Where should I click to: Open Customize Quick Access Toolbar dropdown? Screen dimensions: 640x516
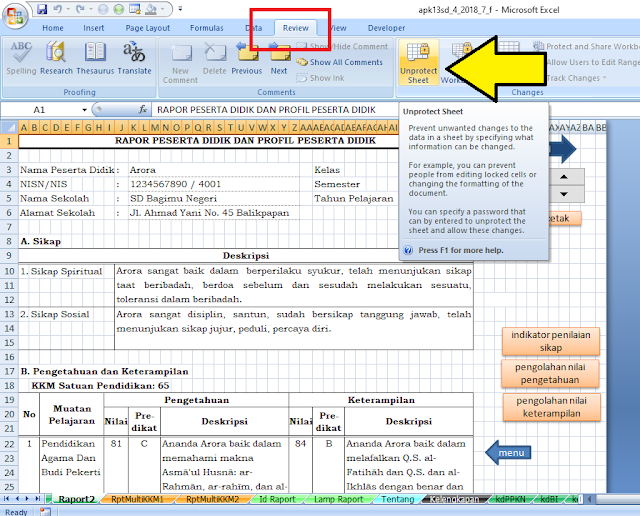(180, 9)
